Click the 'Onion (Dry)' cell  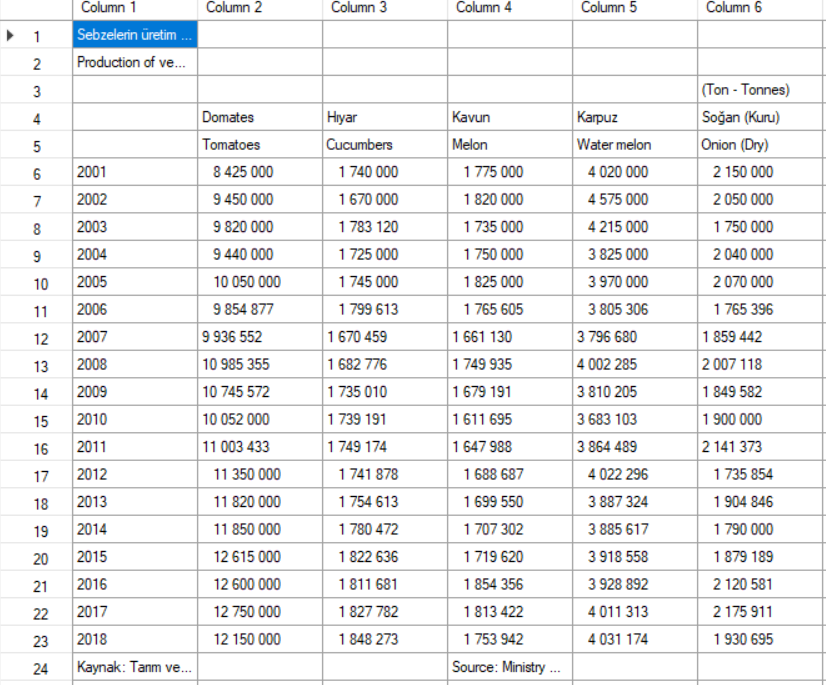coord(762,144)
